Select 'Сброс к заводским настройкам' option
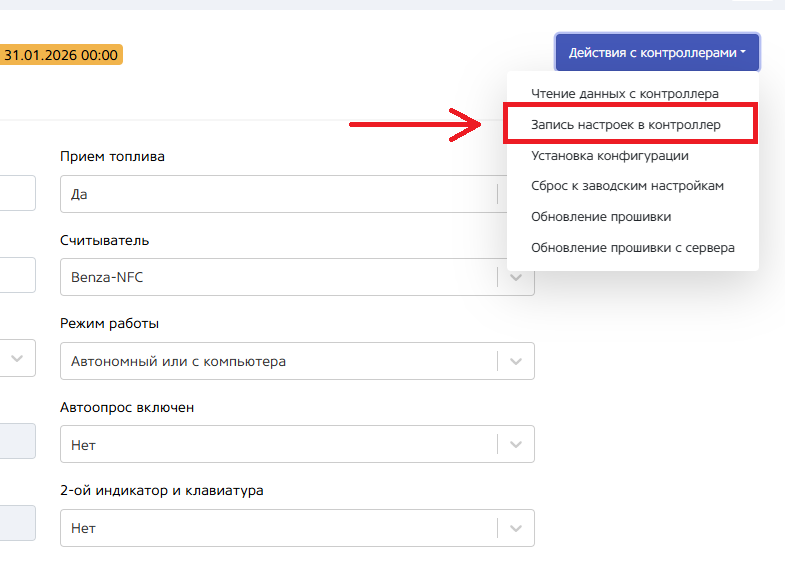785x571 pixels. pos(627,186)
